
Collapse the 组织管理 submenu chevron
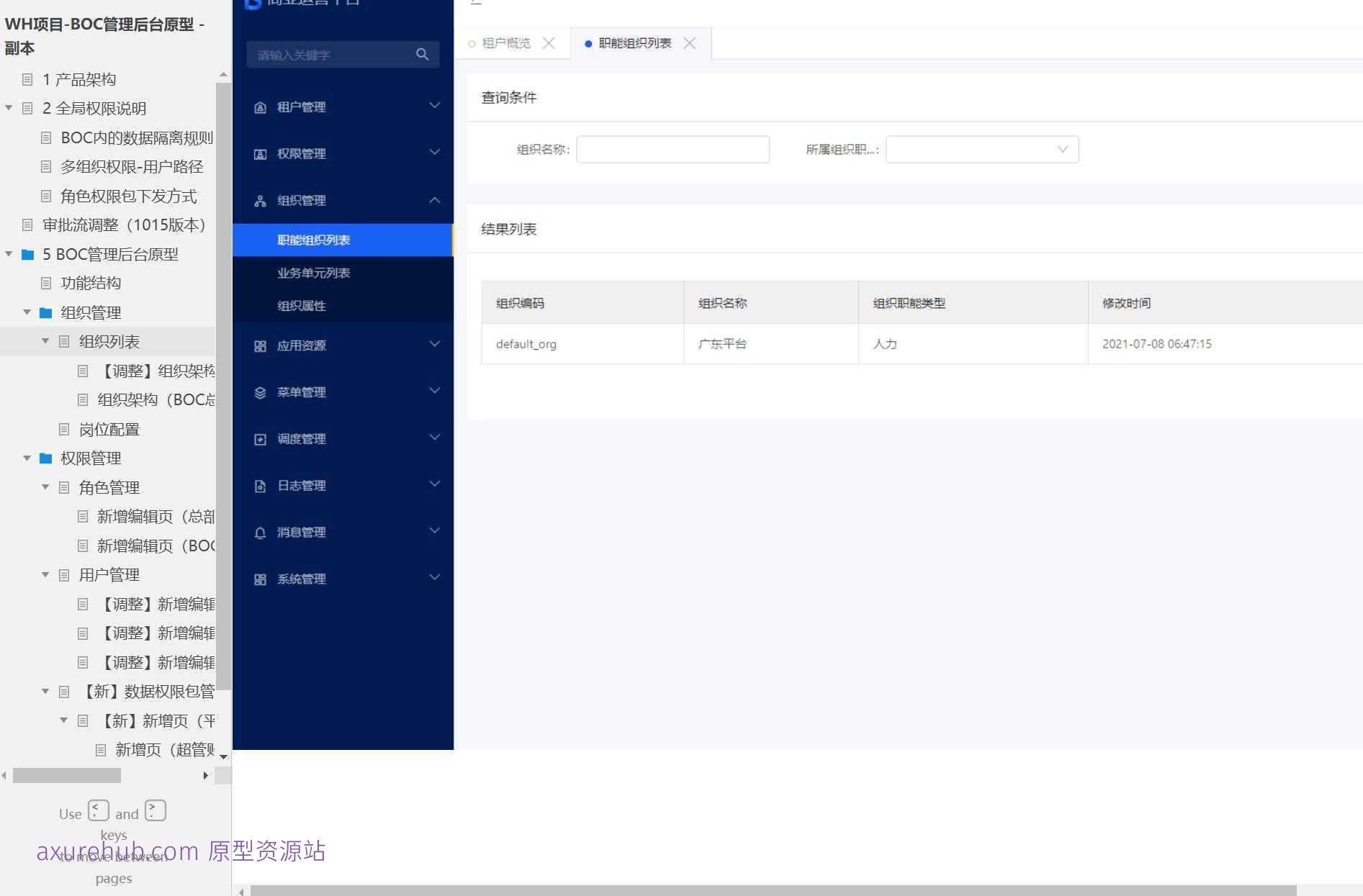(433, 200)
